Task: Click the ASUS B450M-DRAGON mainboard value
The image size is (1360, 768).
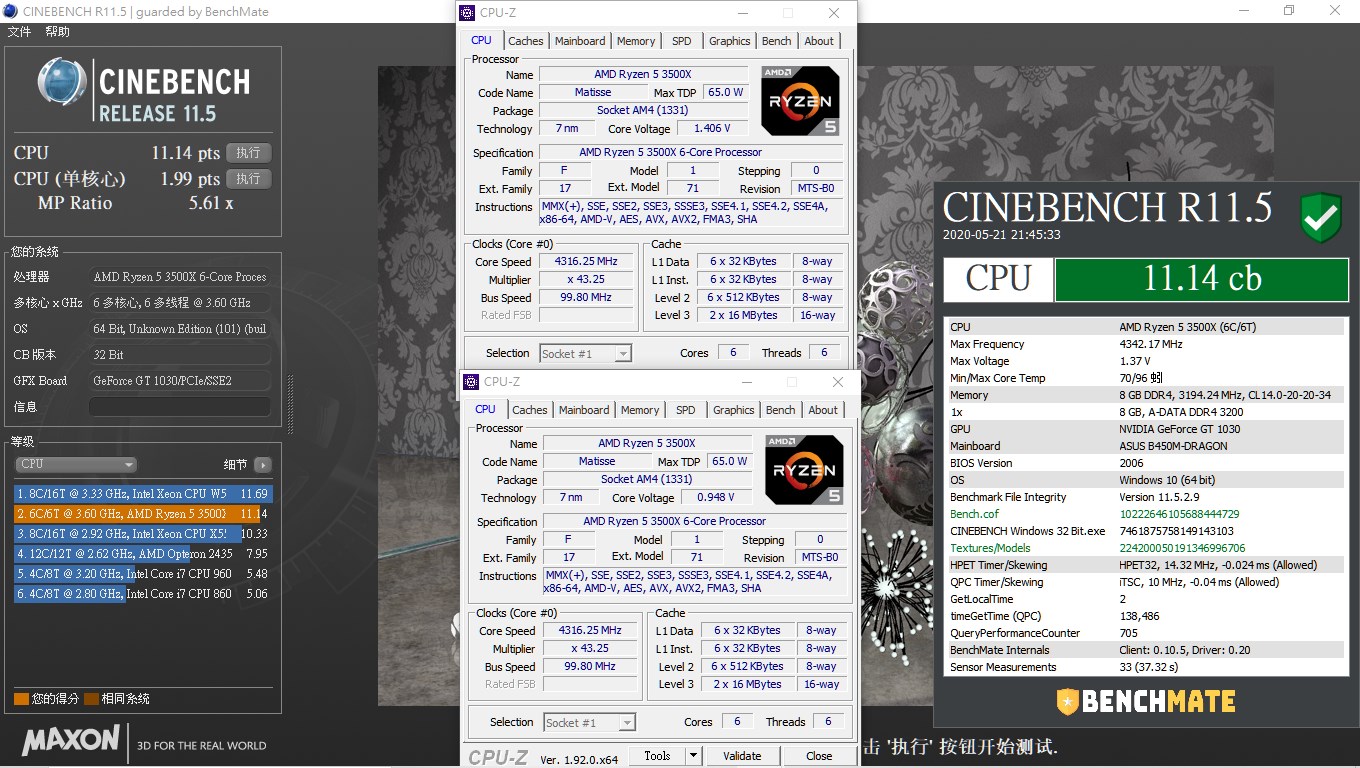Action: (x=1175, y=446)
